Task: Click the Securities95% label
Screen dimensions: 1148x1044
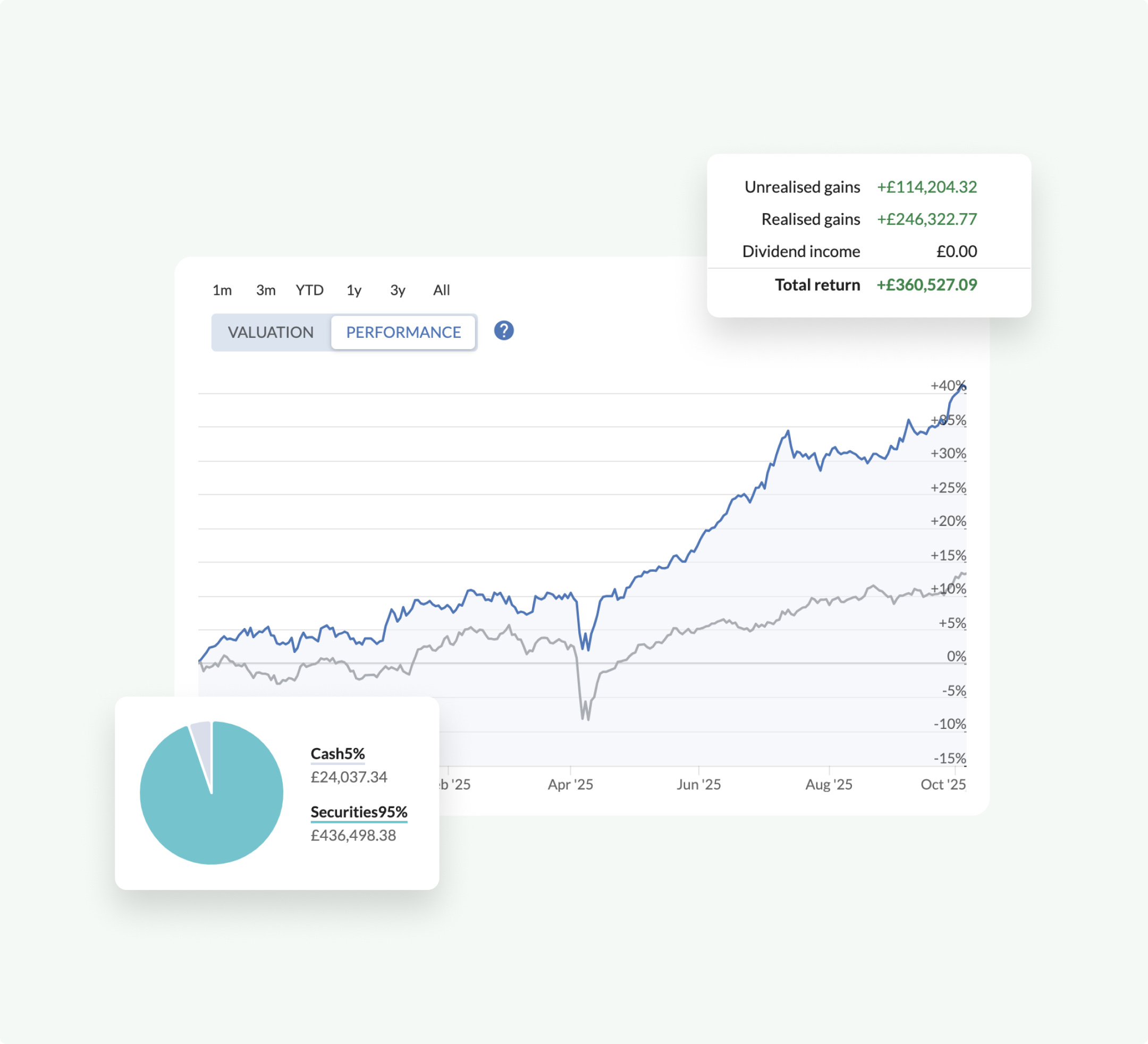Action: (x=359, y=812)
